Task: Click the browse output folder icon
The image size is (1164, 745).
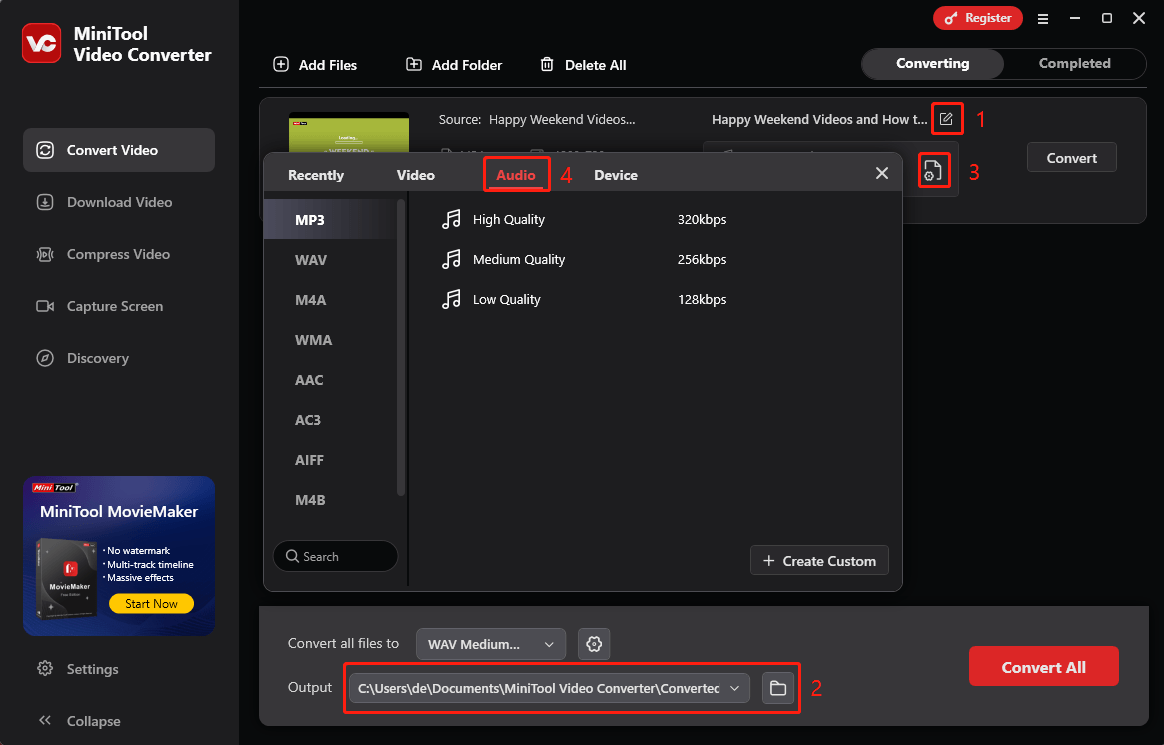Action: pos(778,688)
